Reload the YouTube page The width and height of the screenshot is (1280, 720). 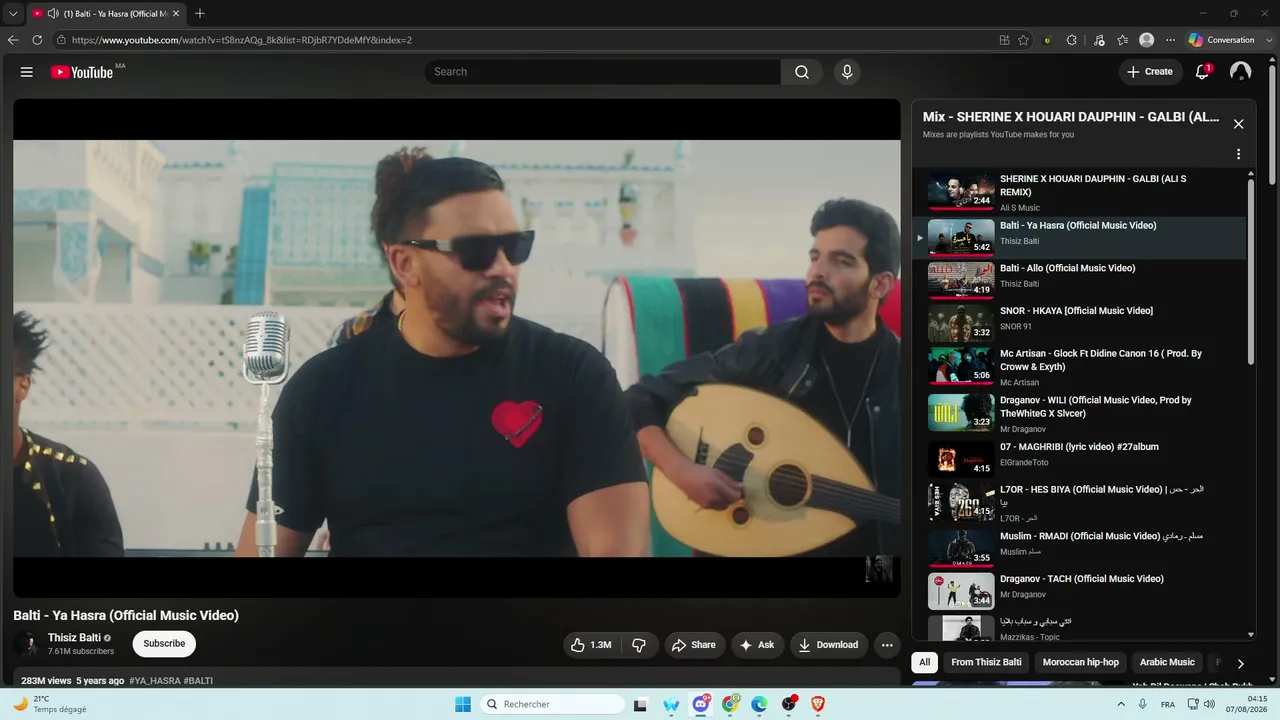click(37, 40)
